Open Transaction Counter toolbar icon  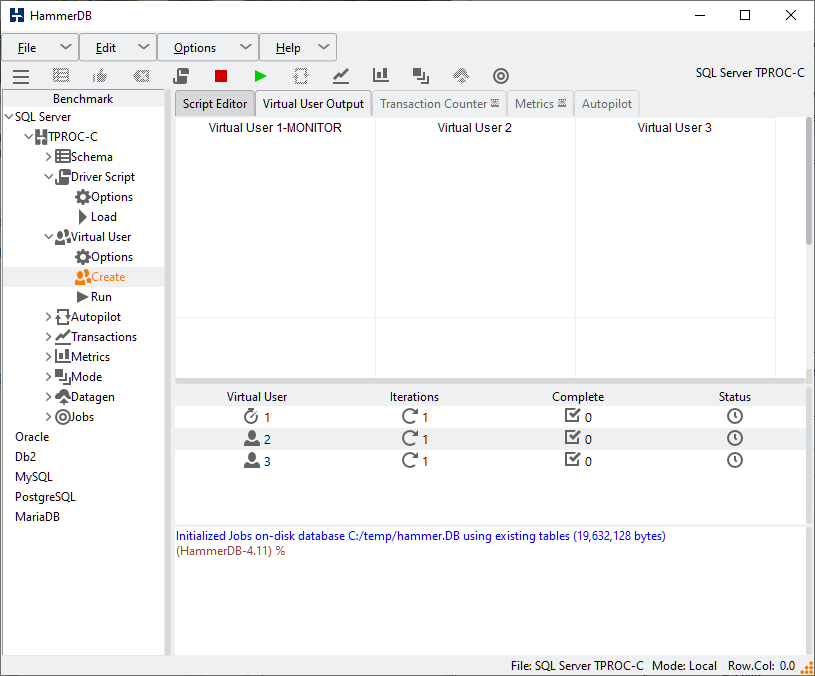[x=340, y=76]
